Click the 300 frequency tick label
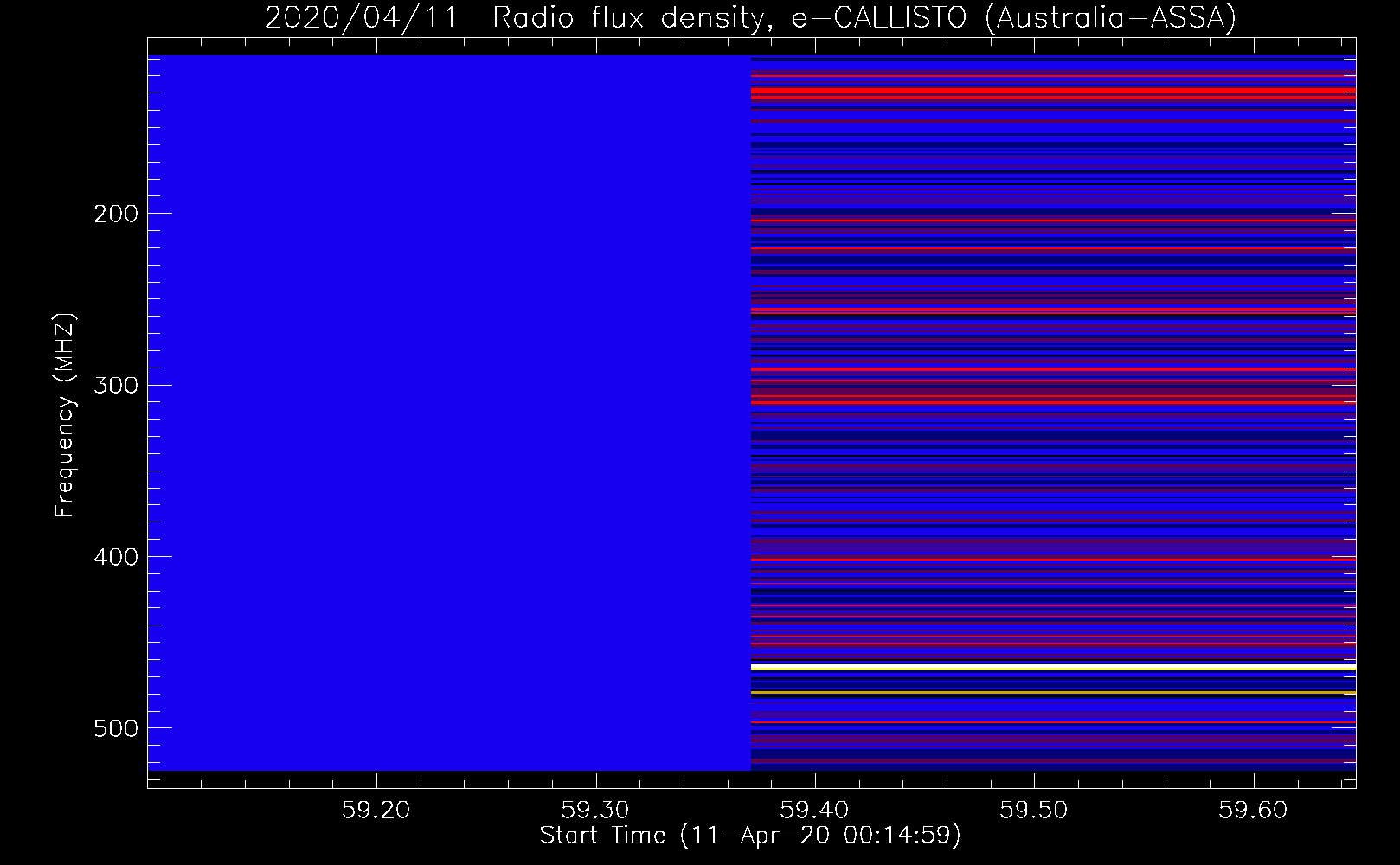 point(116,385)
